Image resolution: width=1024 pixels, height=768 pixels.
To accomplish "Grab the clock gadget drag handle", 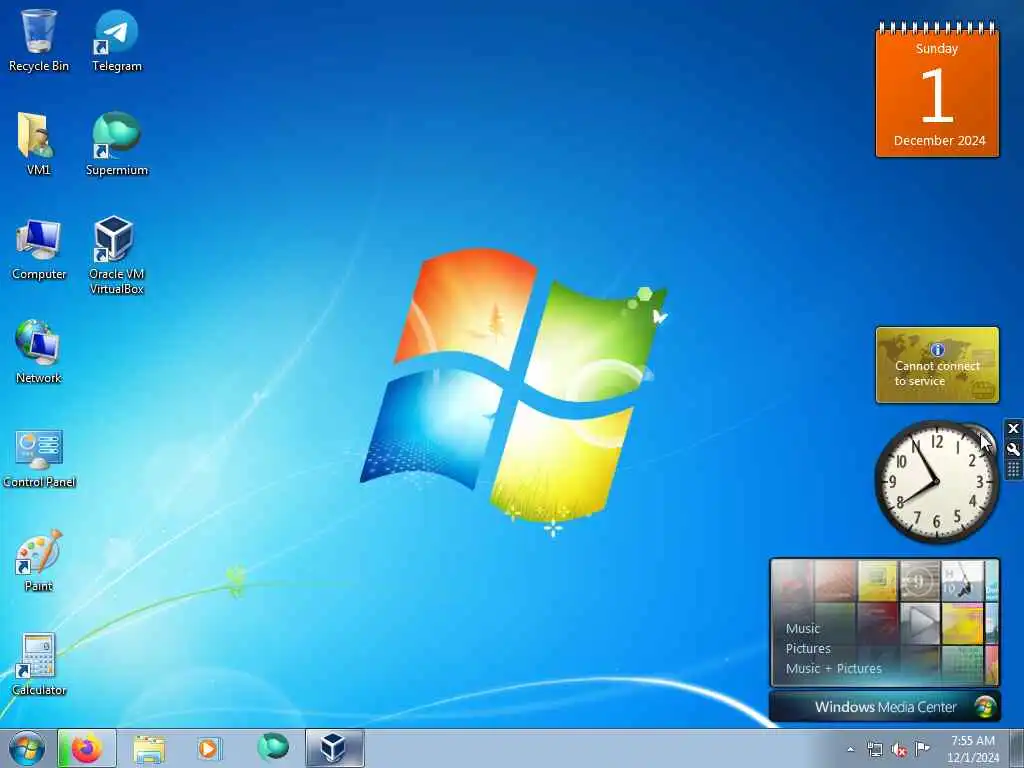I will (1014, 470).
